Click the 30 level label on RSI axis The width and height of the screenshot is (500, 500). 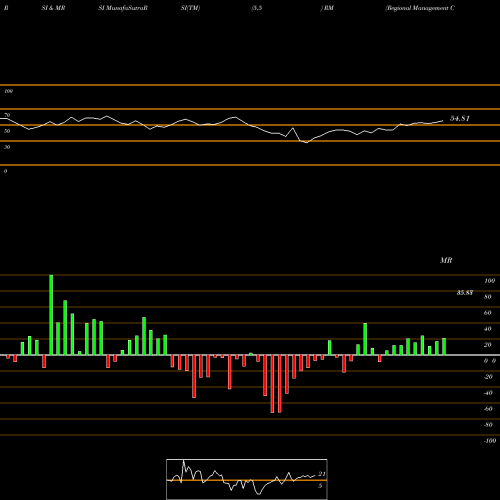pos(7,147)
